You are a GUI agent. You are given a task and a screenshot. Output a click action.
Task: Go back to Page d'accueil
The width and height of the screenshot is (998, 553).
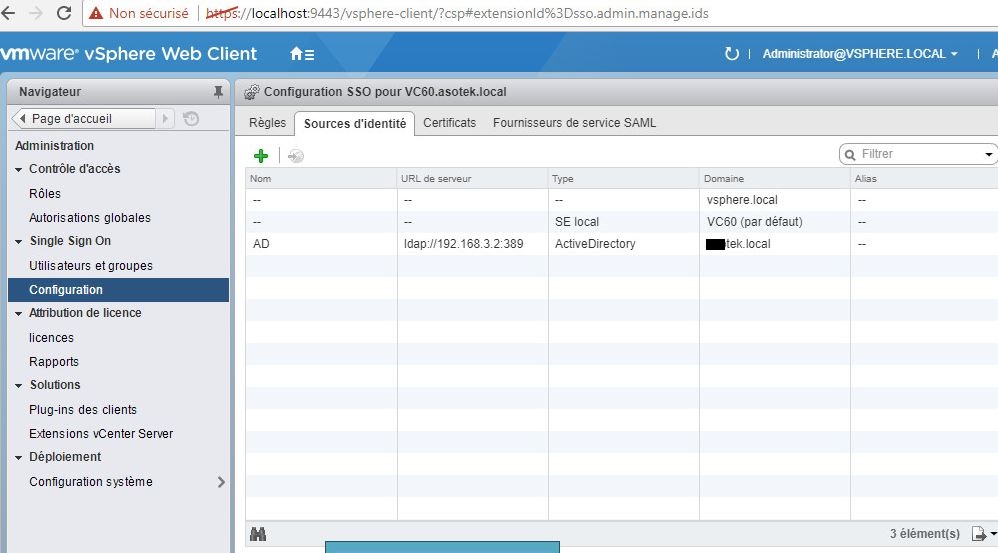click(x=83, y=118)
